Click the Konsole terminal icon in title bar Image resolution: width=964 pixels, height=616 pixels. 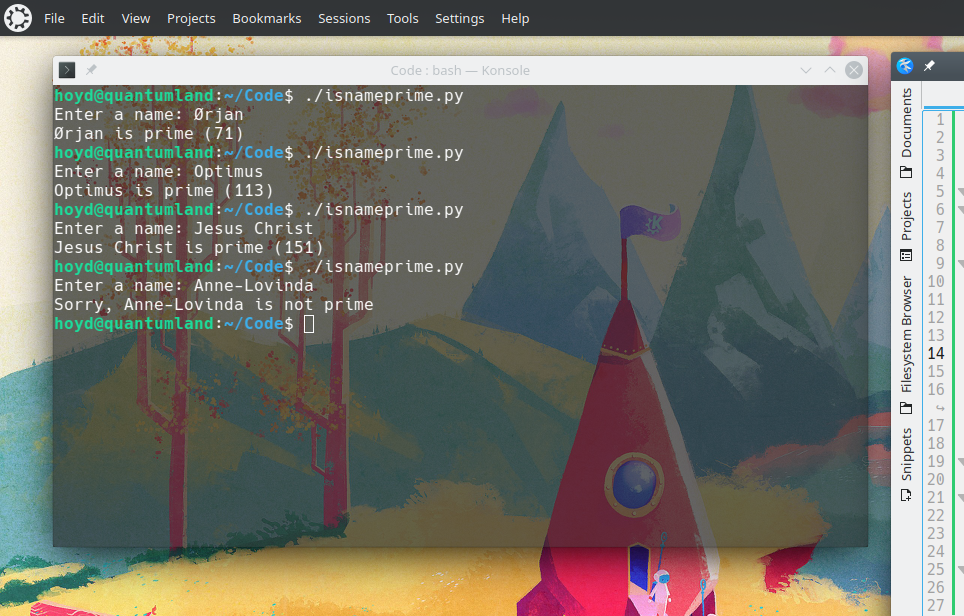click(67, 70)
